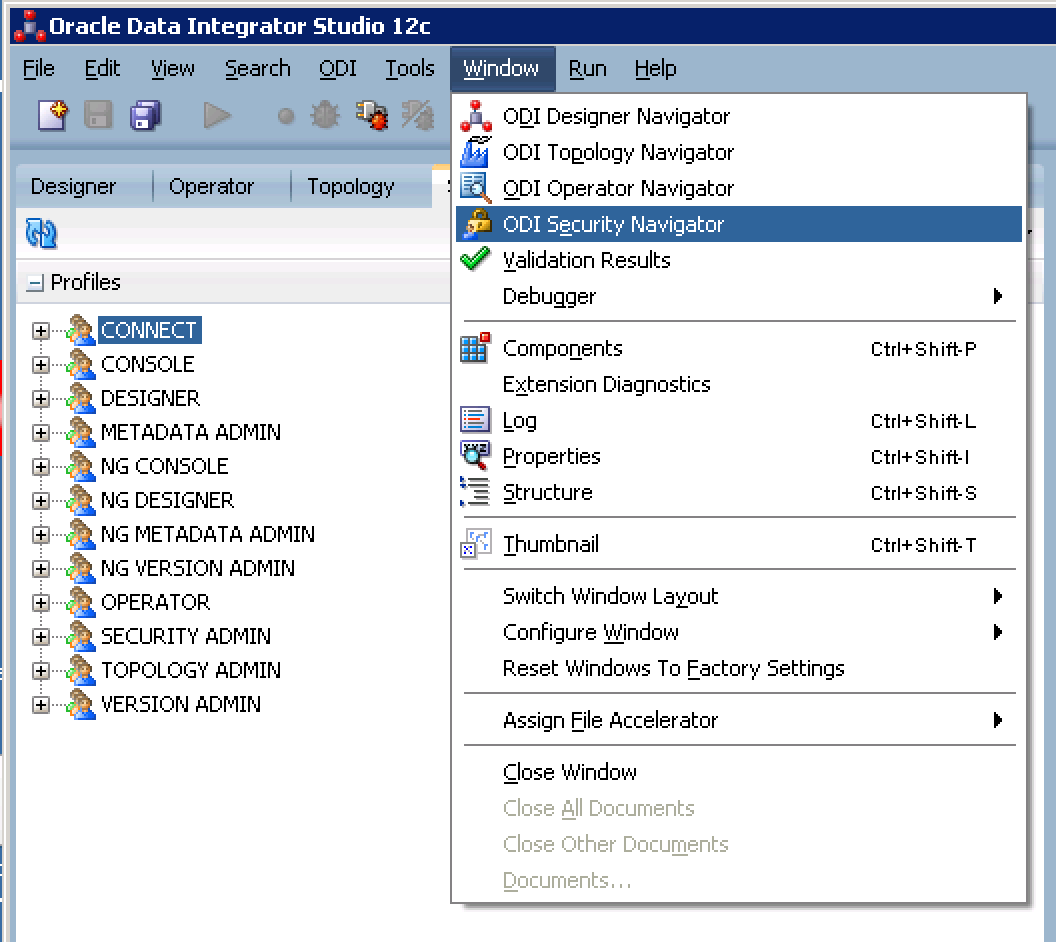Open the Components window entry
Image resolution: width=1056 pixels, height=942 pixels.
[562, 349]
